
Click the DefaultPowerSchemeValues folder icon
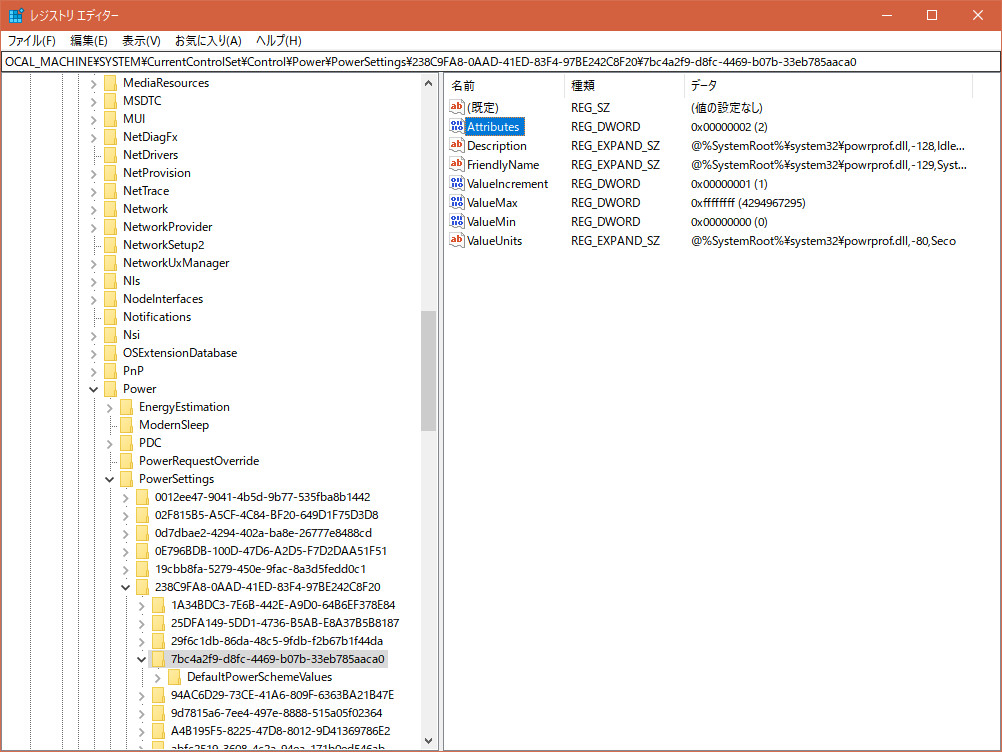tap(174, 677)
